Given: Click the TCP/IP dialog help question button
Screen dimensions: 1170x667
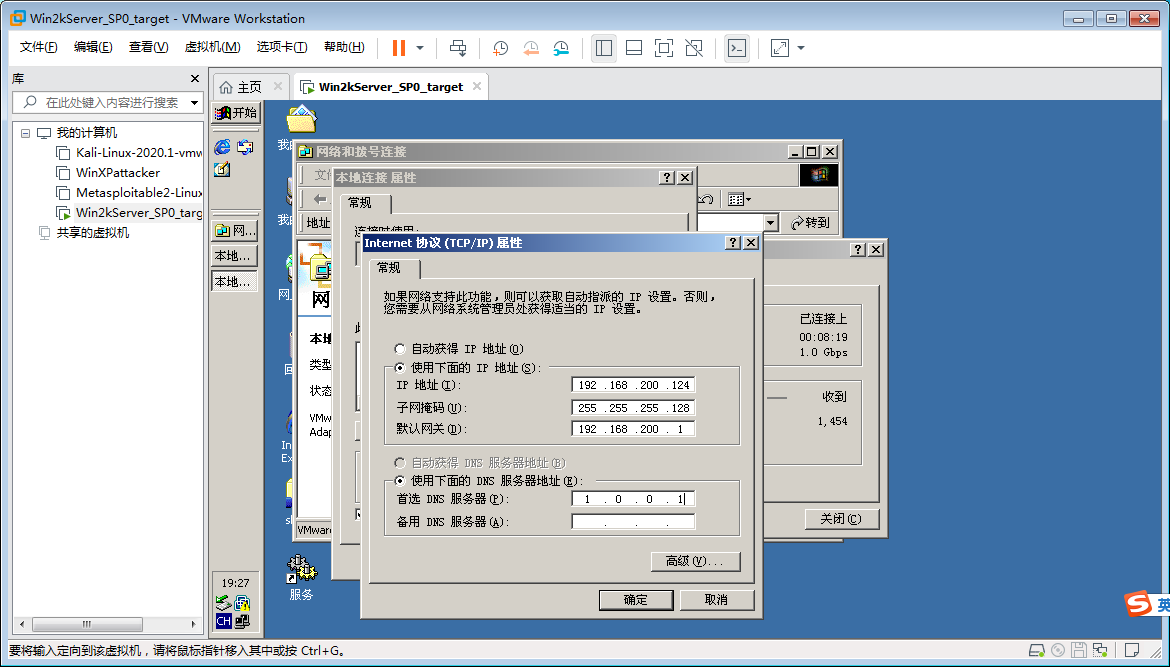Looking at the screenshot, I should [733, 242].
